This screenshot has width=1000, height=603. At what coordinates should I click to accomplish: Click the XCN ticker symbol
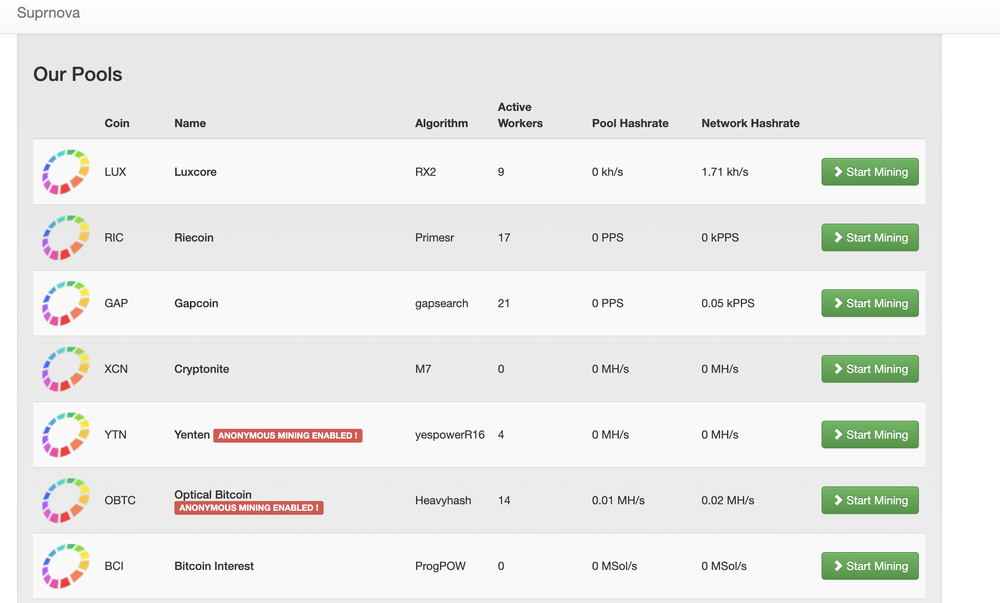click(116, 368)
